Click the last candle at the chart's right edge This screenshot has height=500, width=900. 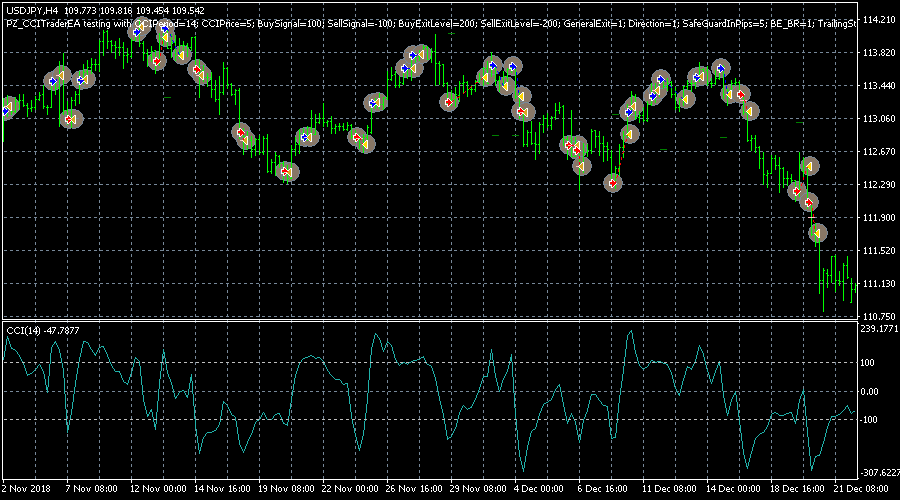(x=851, y=290)
